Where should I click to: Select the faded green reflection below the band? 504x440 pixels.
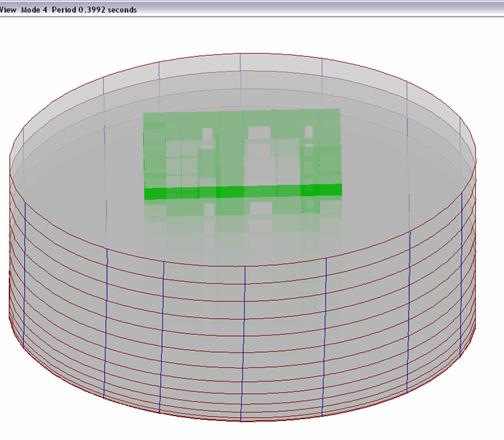pyautogui.click(x=243, y=220)
